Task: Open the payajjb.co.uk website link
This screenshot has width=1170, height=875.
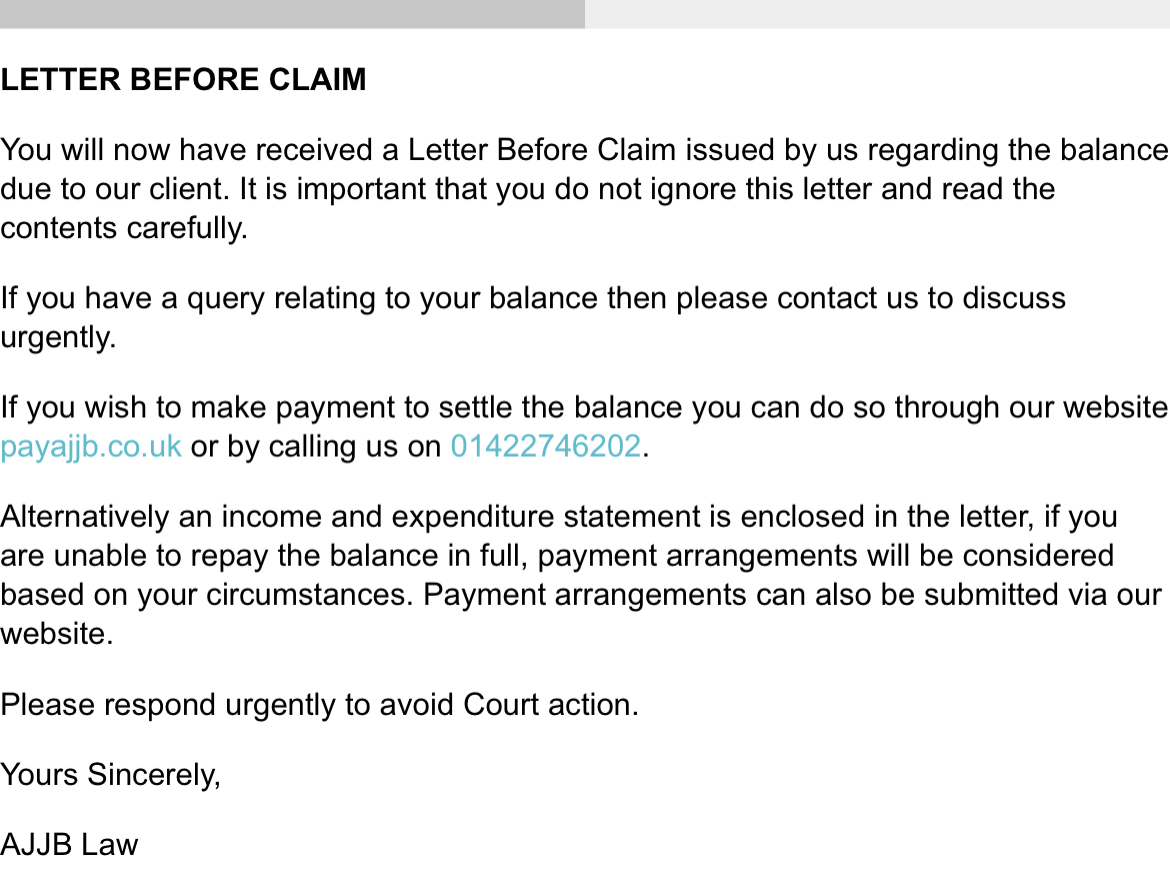Action: (91, 447)
